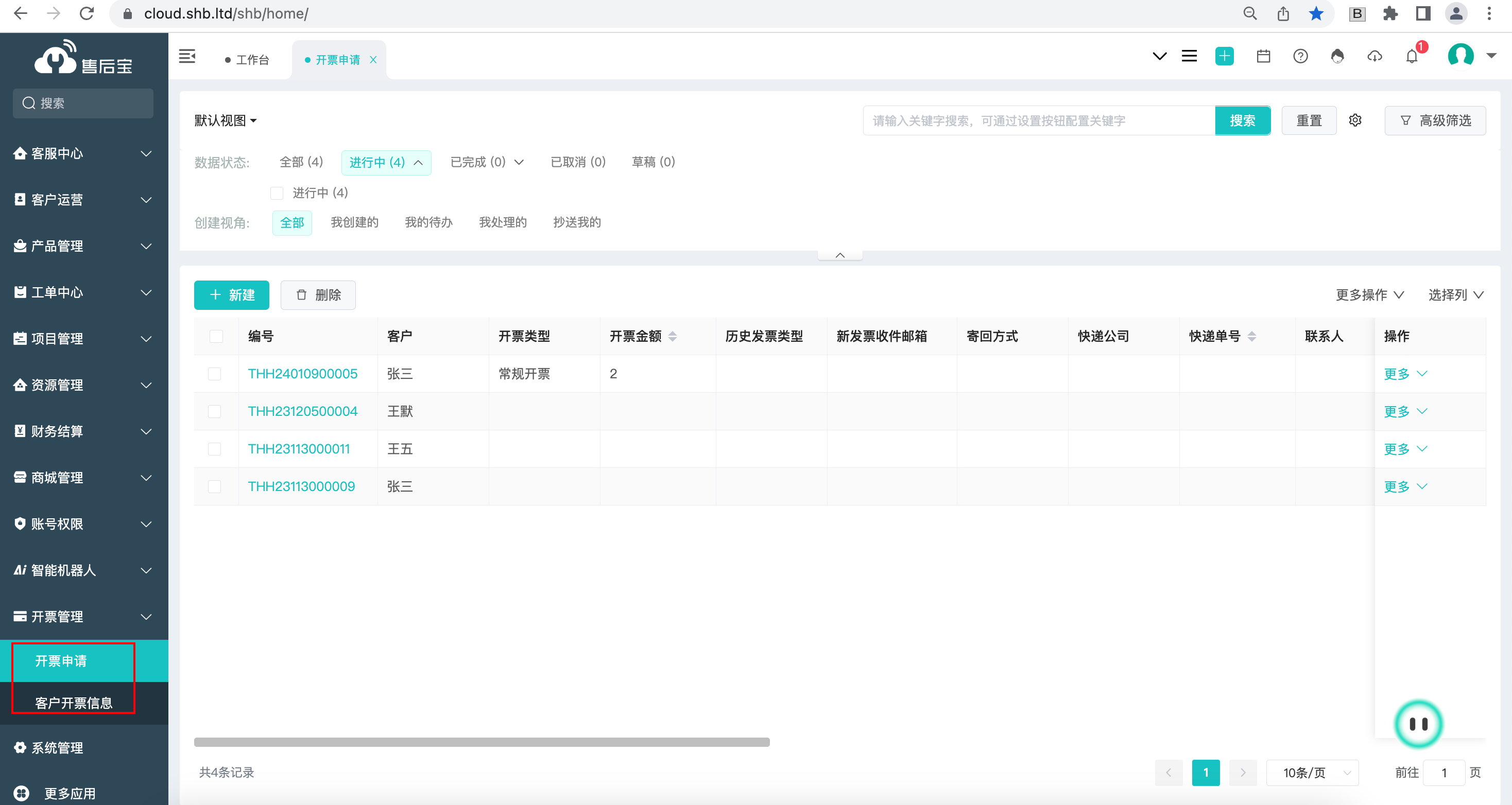Image resolution: width=1512 pixels, height=805 pixels.
Task: Select 我创建的 view filter
Action: click(x=354, y=222)
